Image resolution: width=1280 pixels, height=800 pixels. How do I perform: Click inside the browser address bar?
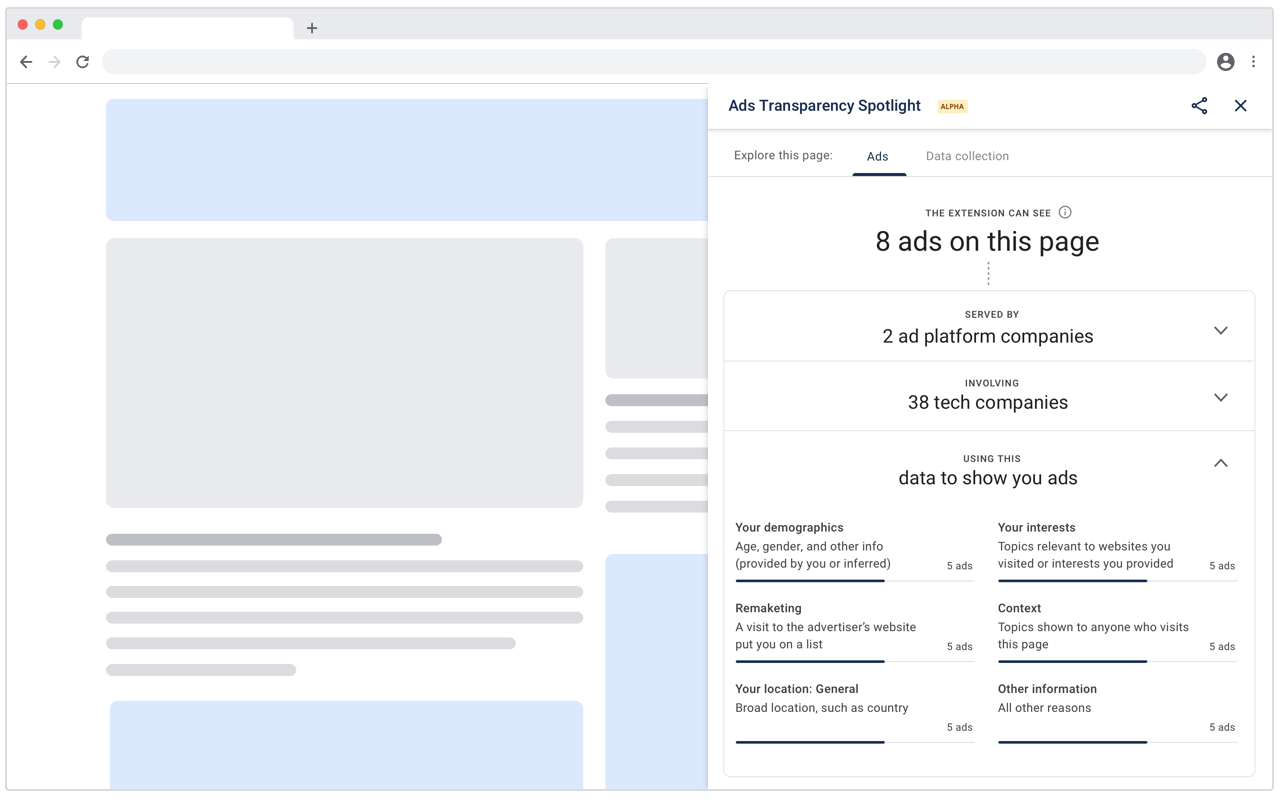click(x=650, y=61)
